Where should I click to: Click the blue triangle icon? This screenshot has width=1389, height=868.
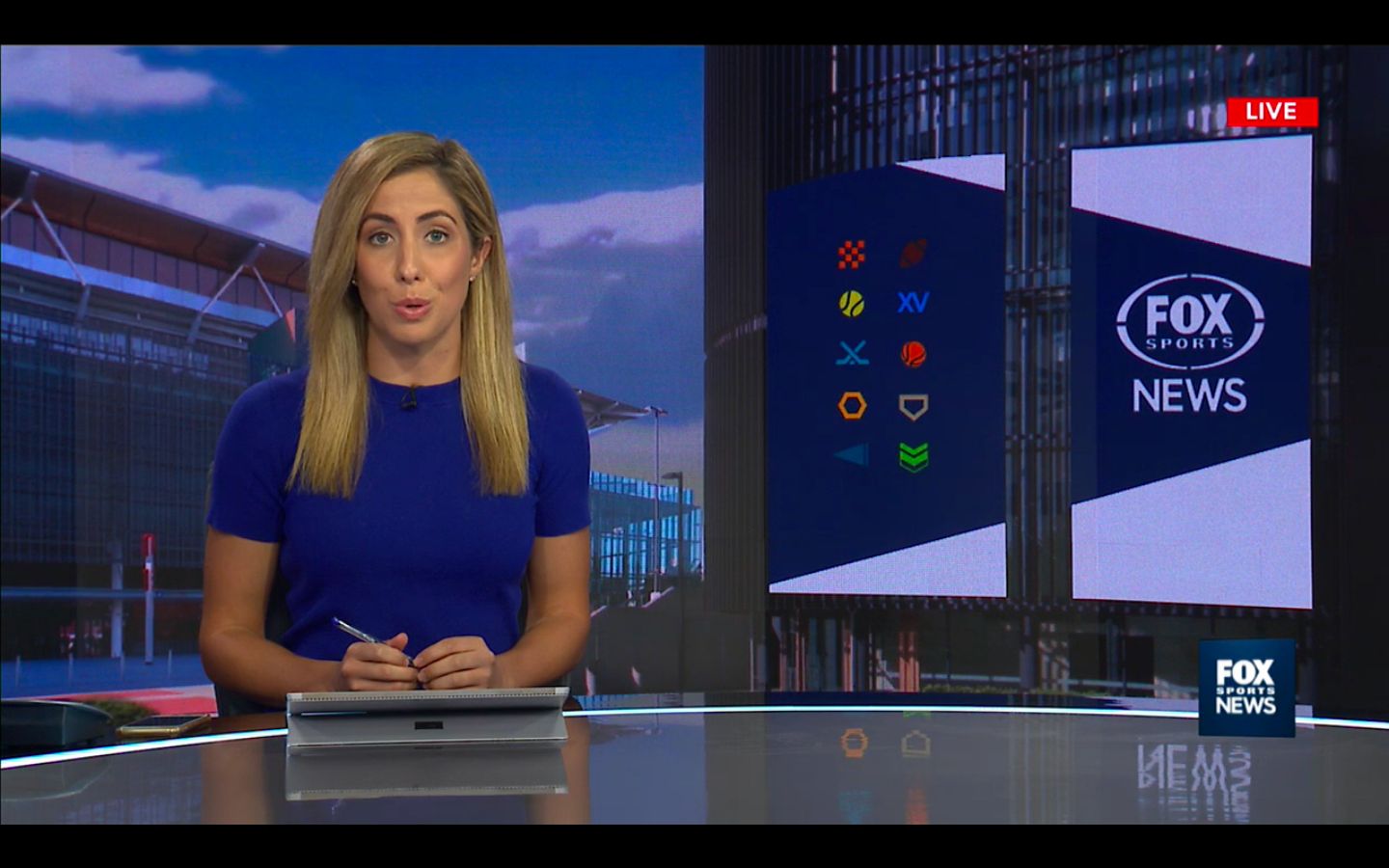coord(853,455)
